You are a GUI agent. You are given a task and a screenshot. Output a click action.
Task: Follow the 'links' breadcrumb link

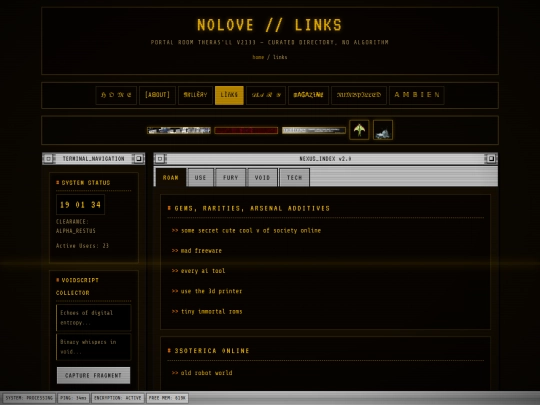(x=280, y=57)
